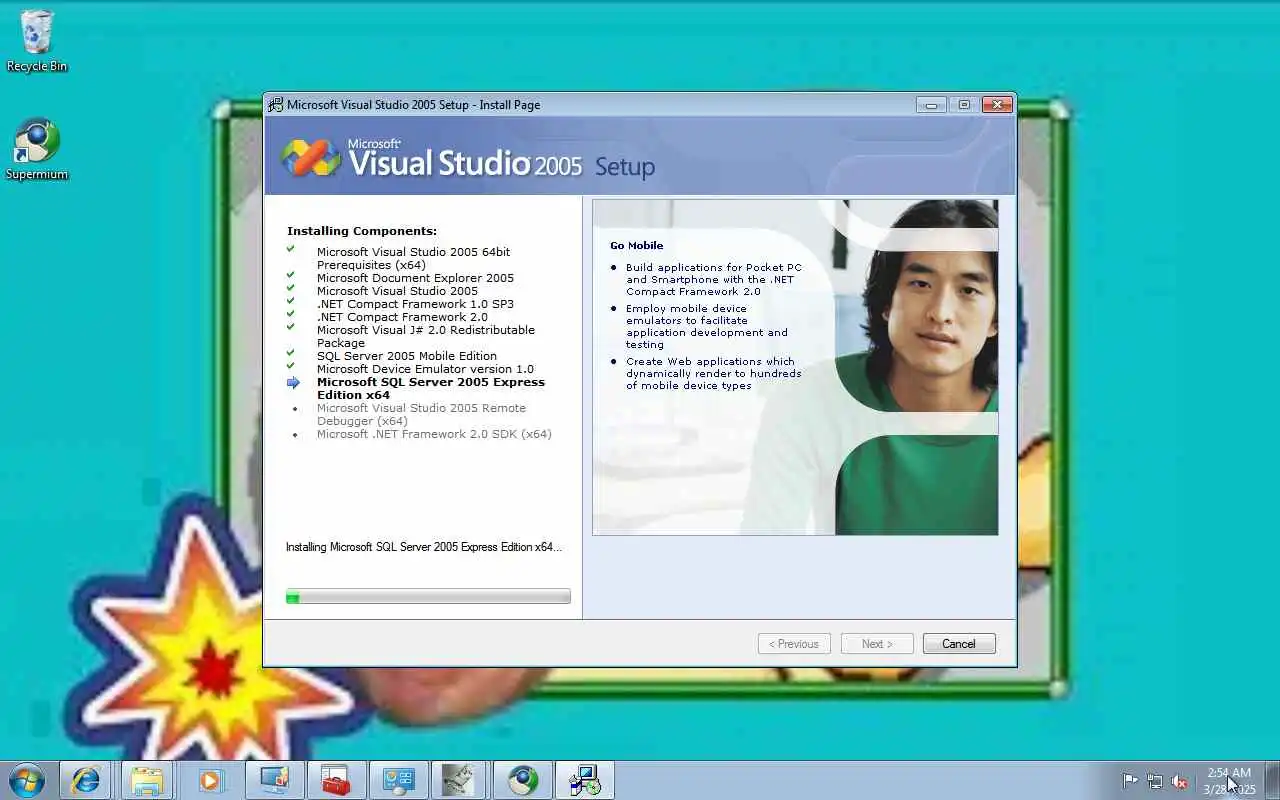The image size is (1280, 800).
Task: Open the clock and date display
Action: (x=1229, y=781)
